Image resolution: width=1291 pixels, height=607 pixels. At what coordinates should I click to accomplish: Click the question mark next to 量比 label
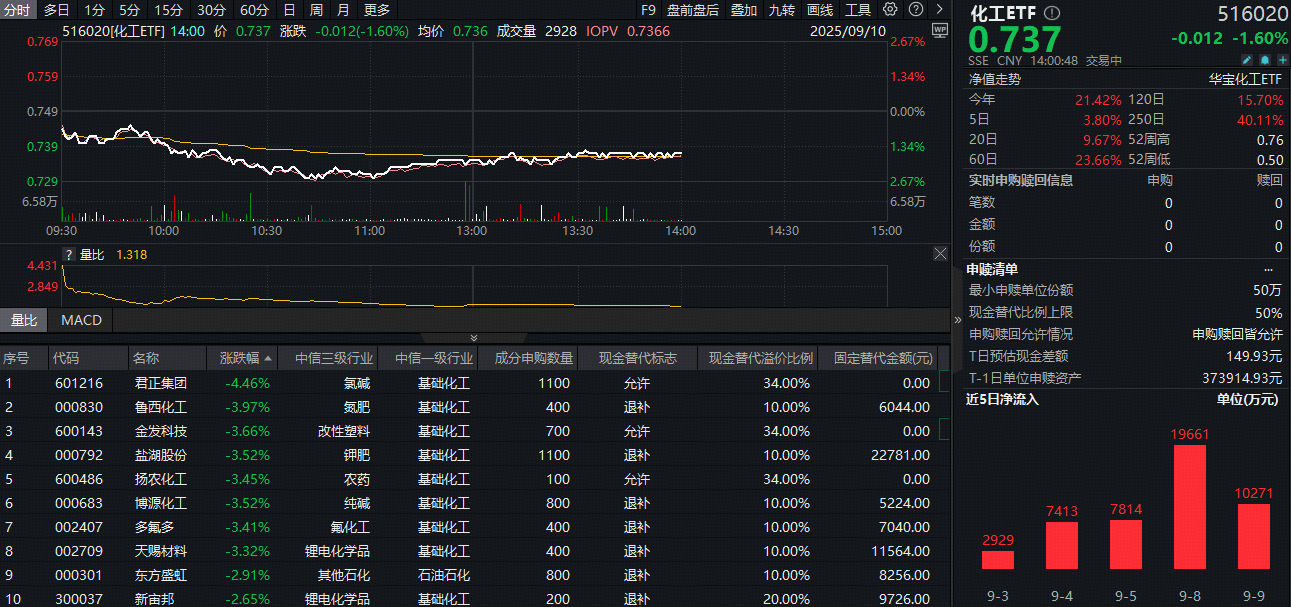click(x=69, y=255)
